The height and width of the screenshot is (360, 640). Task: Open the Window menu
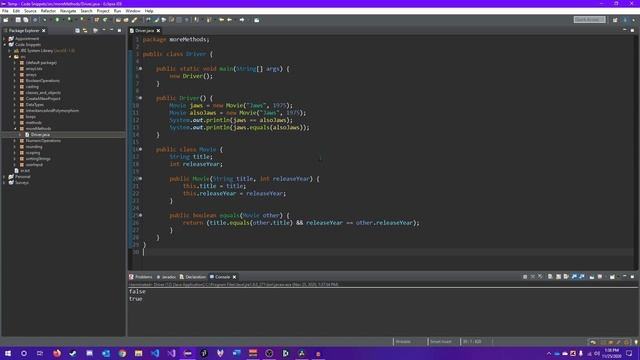(x=133, y=11)
